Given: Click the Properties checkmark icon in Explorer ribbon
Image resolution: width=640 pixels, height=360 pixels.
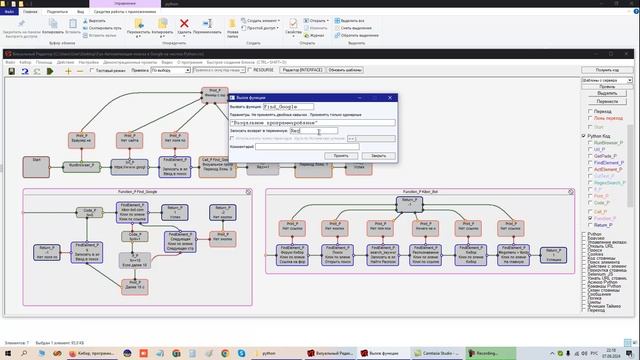Looking at the screenshot, I should coord(293,23).
